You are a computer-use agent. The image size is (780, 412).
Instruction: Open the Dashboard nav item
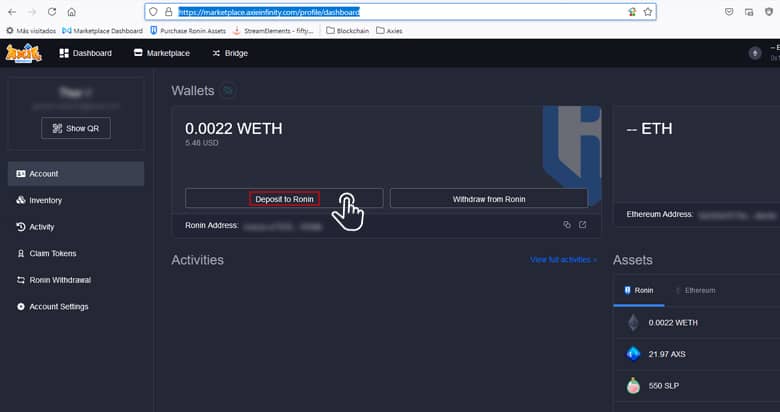pos(86,53)
